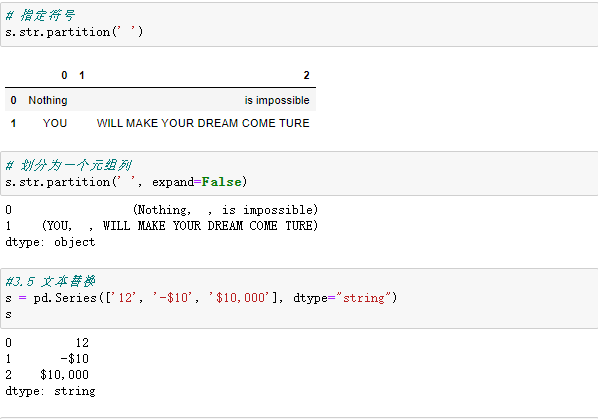Click comment '# 划分为一个元组列'
This screenshot has height=419, width=598.
69,165
